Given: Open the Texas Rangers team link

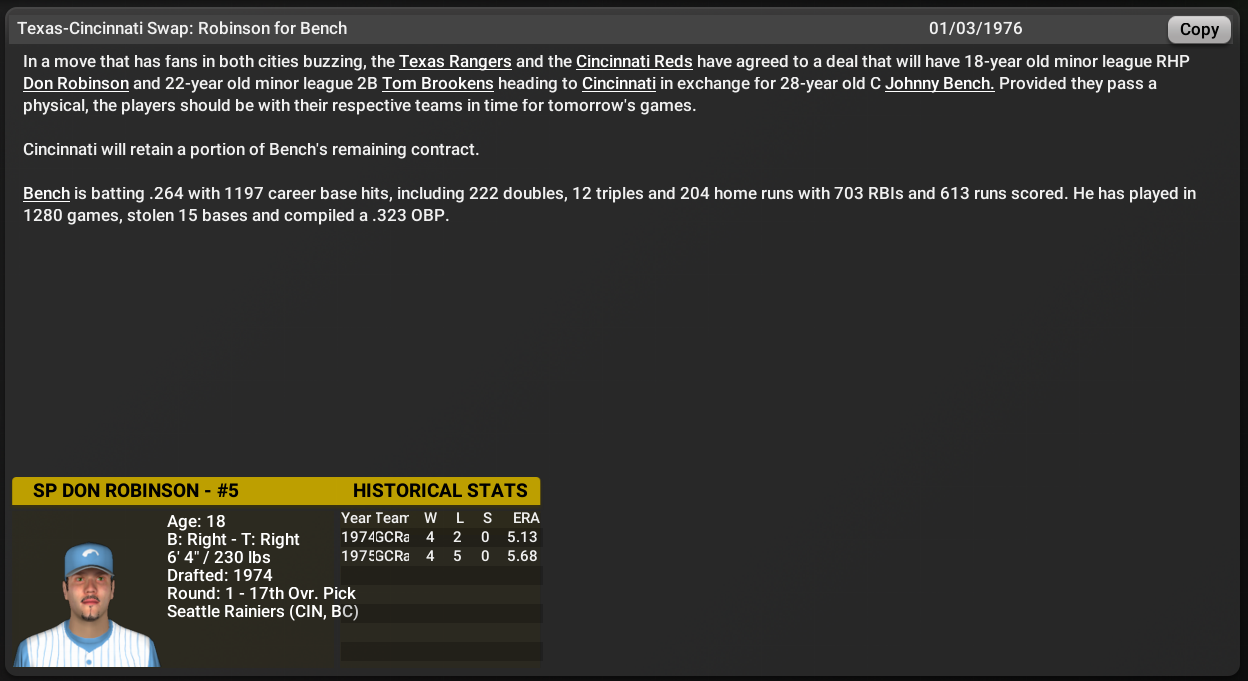Looking at the screenshot, I should [455, 62].
